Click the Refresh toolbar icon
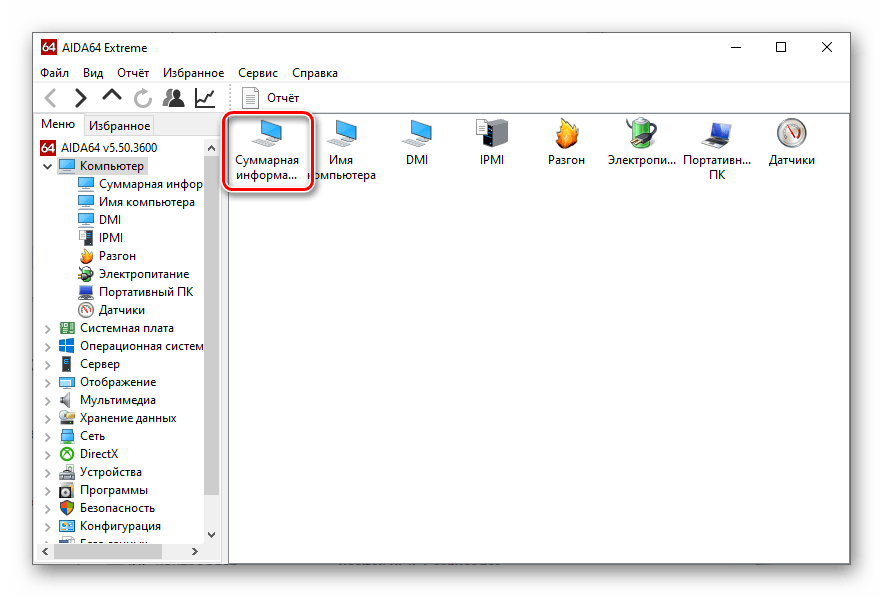The image size is (883, 597). point(142,98)
